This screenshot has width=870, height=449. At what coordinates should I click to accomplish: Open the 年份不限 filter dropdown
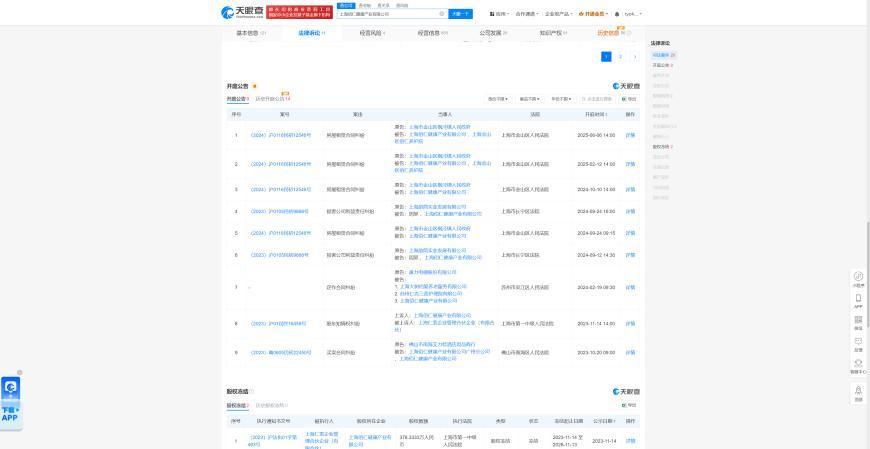pyautogui.click(x=561, y=99)
